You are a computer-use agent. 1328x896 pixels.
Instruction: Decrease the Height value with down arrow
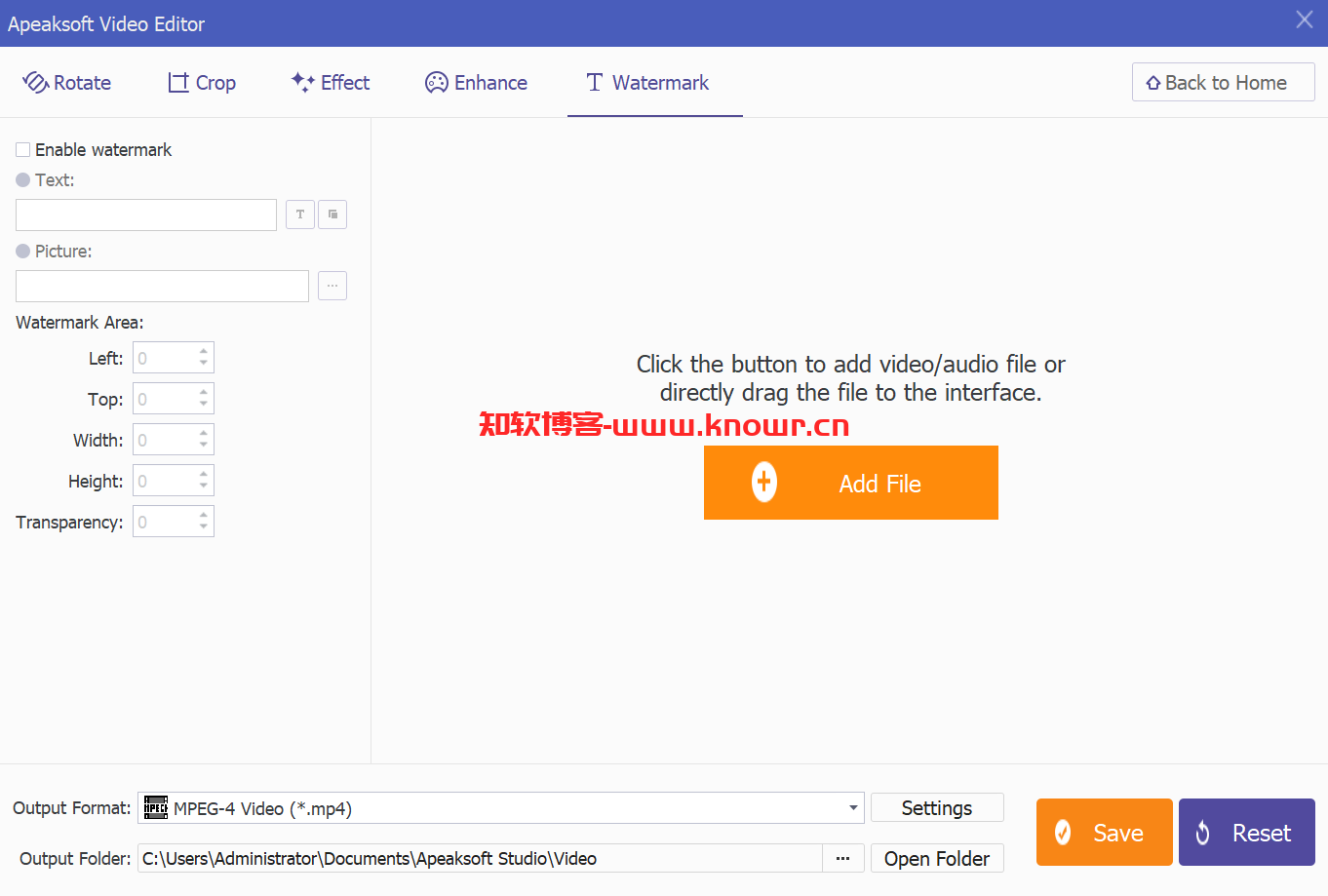click(x=204, y=487)
